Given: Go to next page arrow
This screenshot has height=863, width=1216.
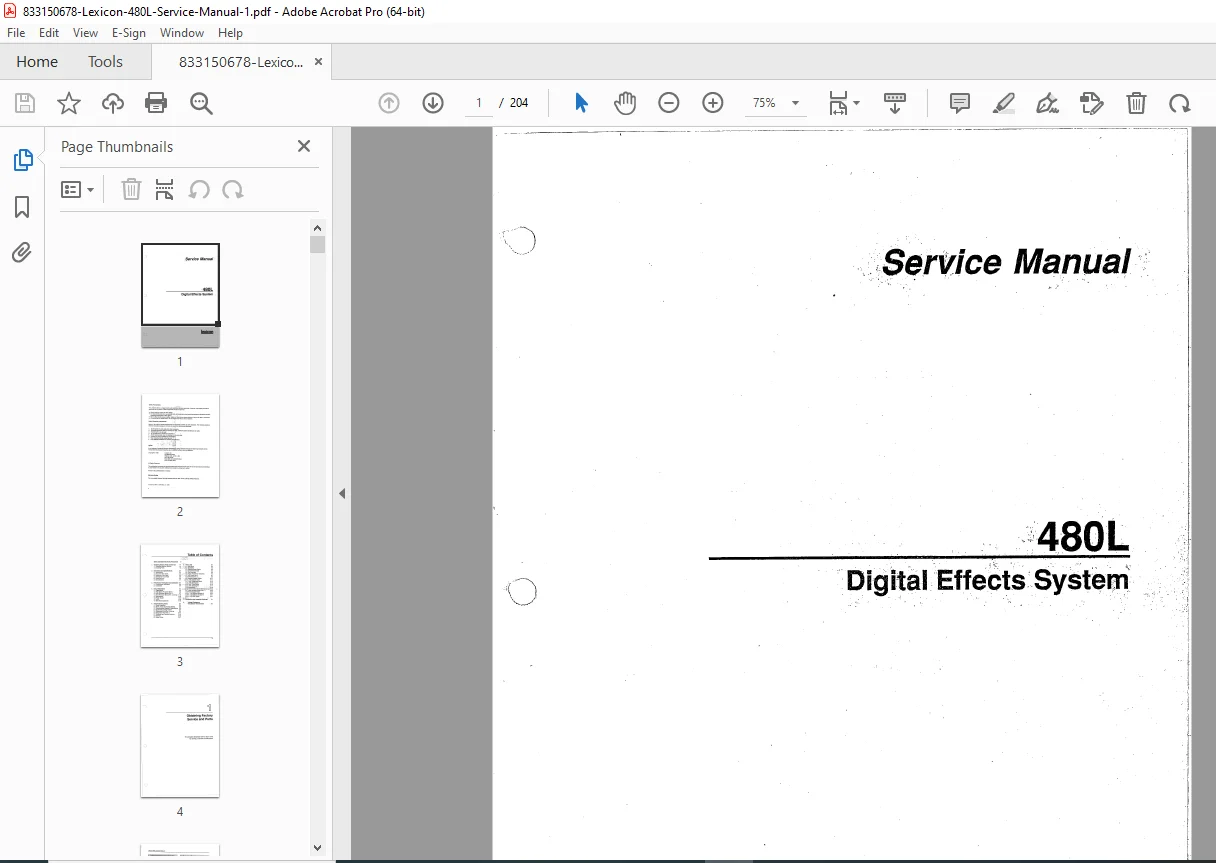Looking at the screenshot, I should [x=433, y=103].
